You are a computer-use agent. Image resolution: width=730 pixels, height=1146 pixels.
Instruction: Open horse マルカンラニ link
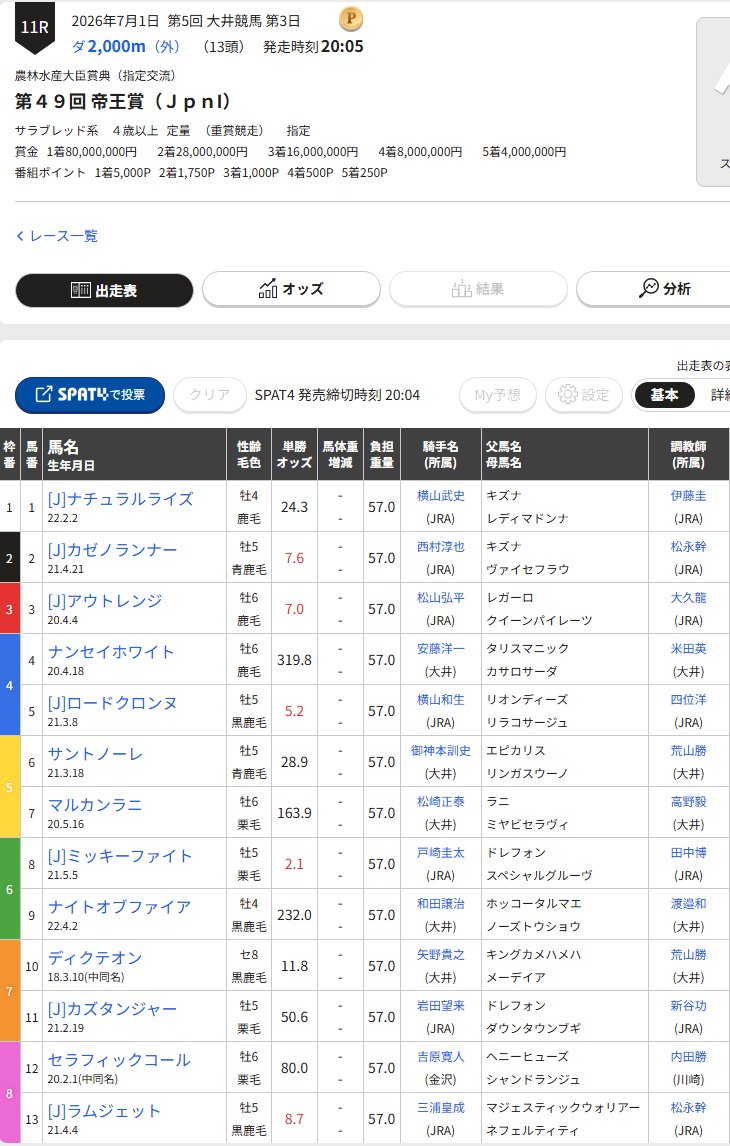click(x=95, y=805)
